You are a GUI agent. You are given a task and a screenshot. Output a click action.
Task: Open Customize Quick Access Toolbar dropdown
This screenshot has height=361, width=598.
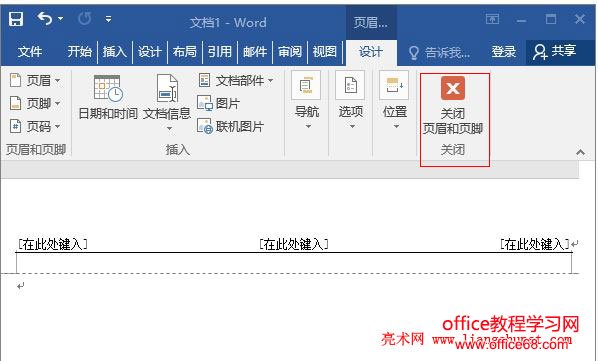[x=109, y=19]
